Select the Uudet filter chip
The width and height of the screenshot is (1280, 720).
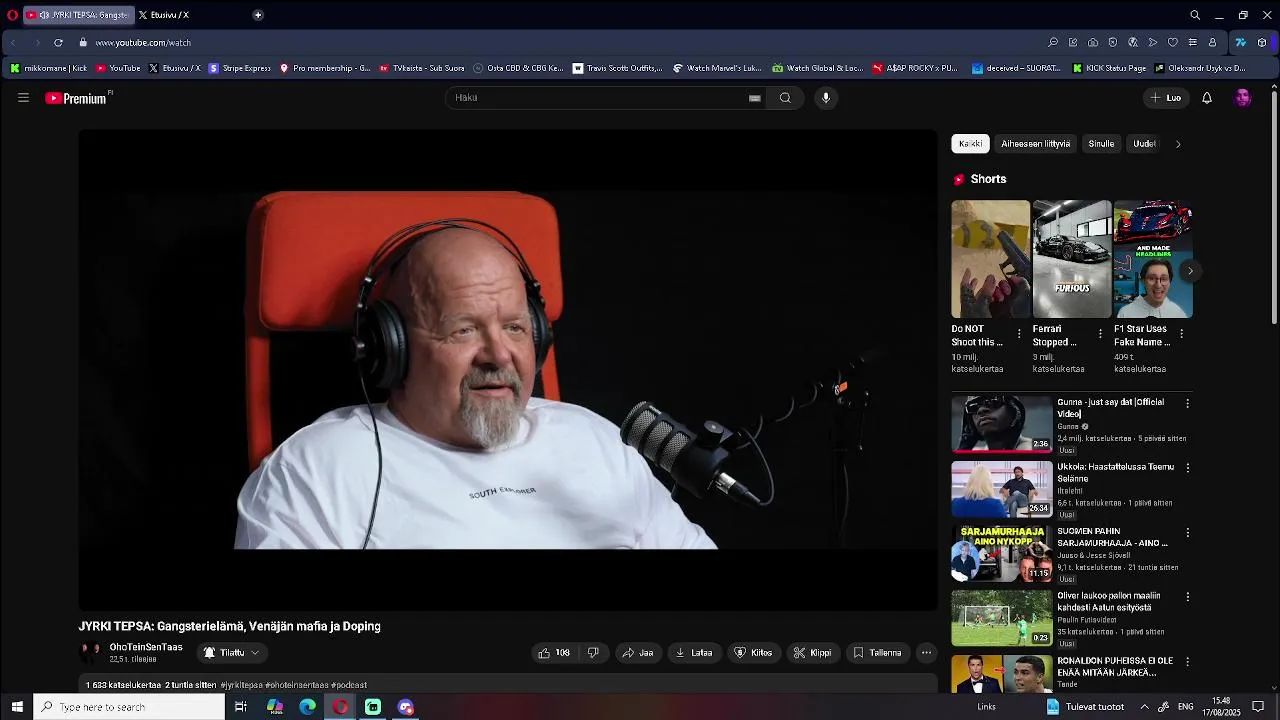point(1145,144)
